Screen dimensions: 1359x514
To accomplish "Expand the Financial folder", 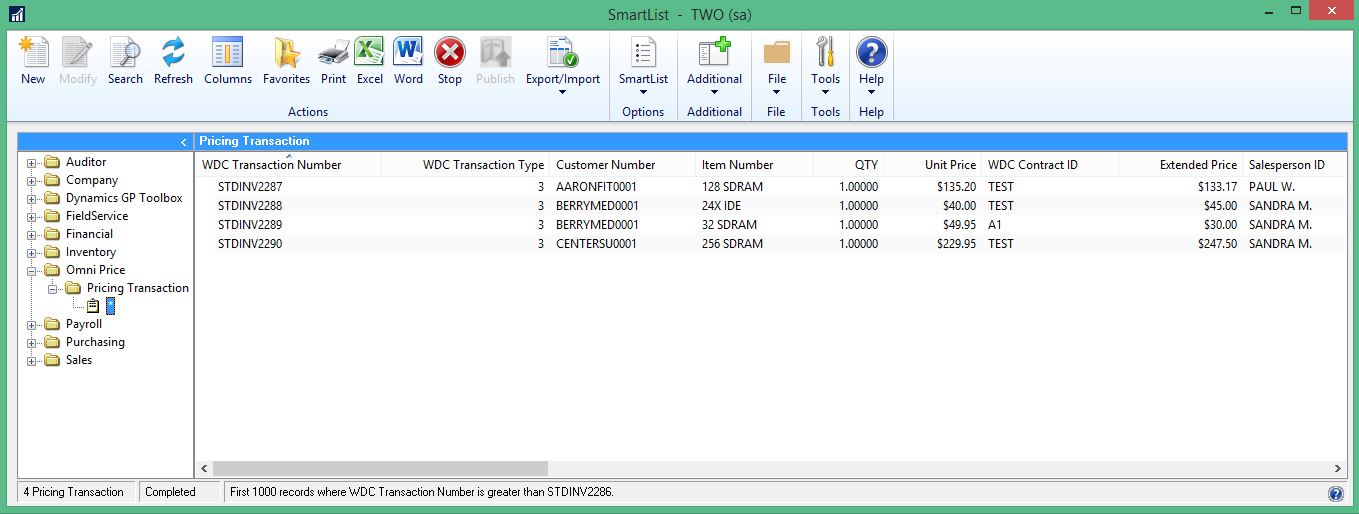I will pos(31,234).
